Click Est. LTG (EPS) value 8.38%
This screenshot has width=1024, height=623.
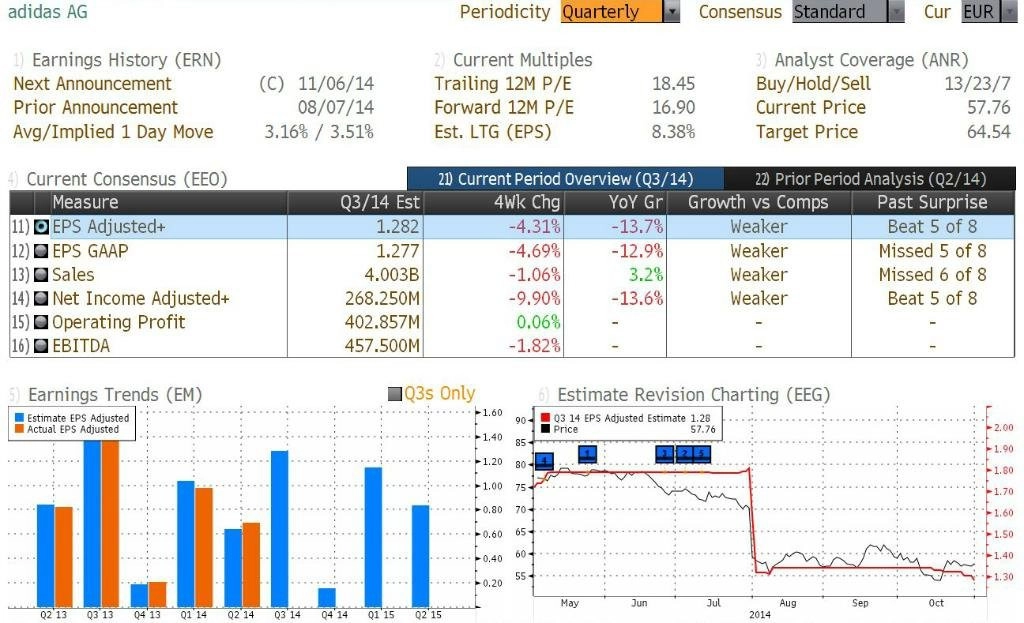[673, 132]
